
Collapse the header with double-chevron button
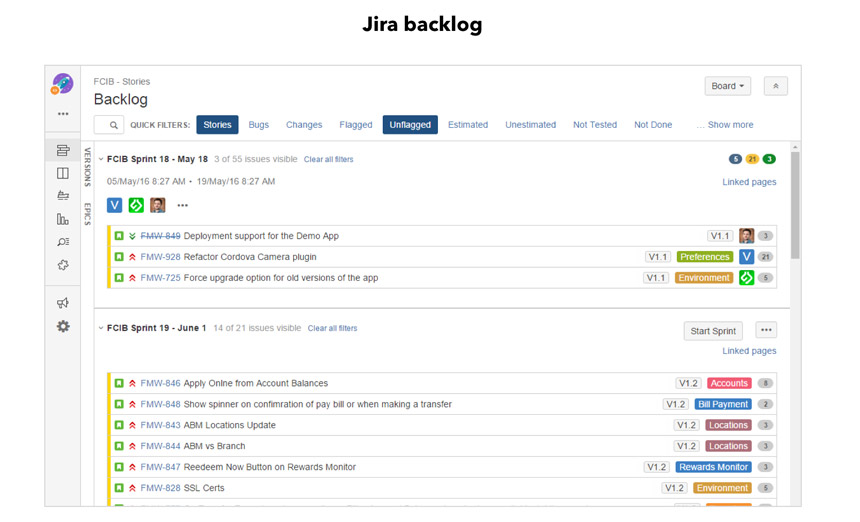pos(776,86)
